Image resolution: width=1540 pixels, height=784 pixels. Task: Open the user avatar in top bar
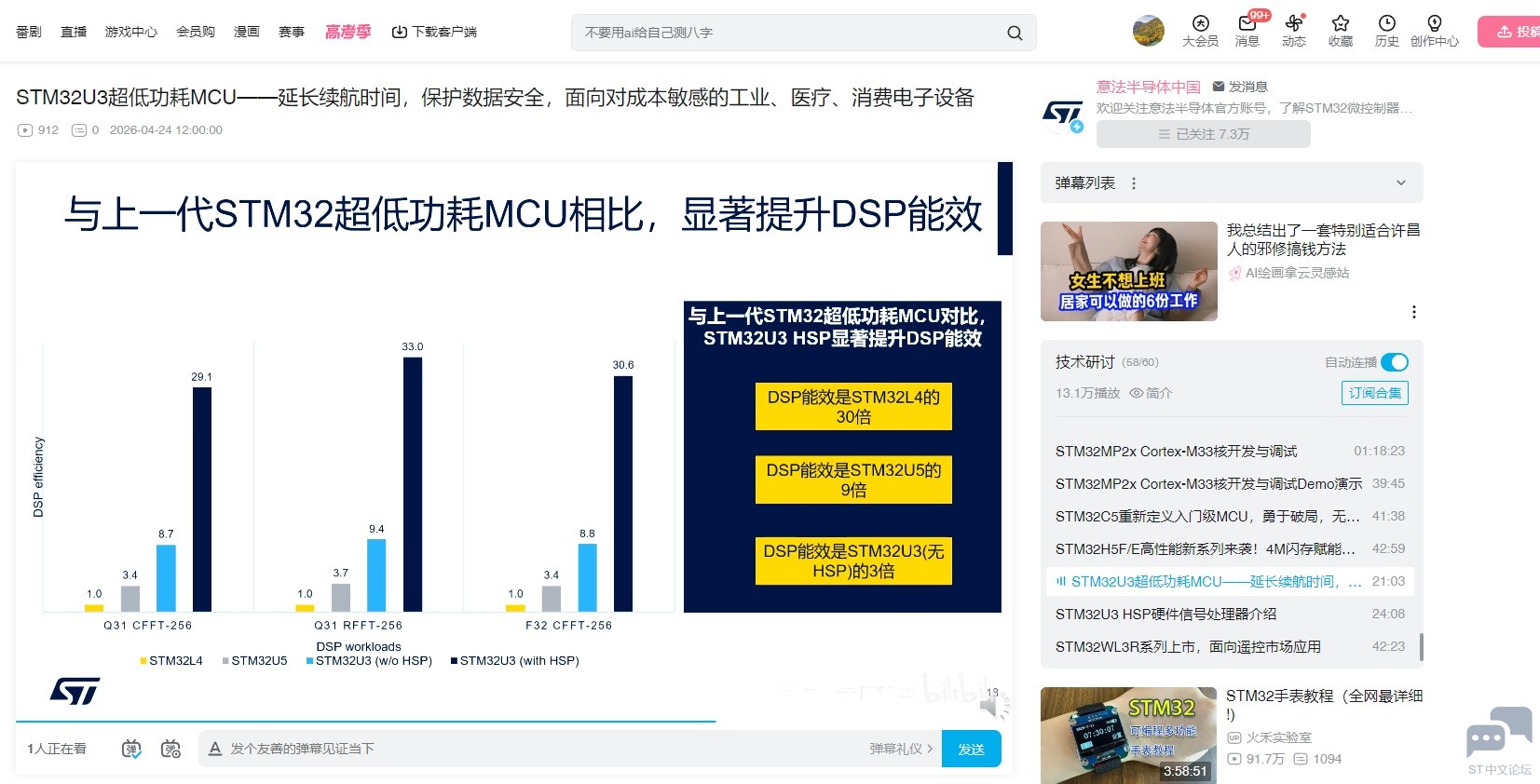coord(1148,31)
